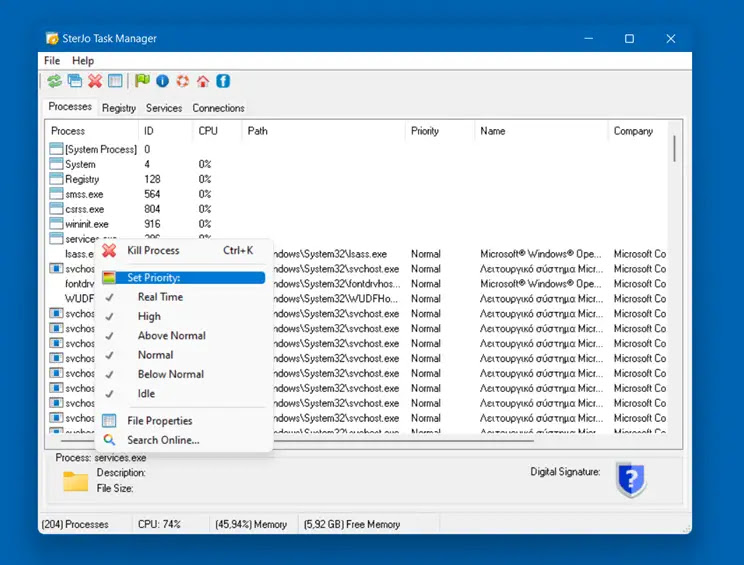Click the file properties table toolbar icon
The width and height of the screenshot is (744, 565).
click(115, 81)
